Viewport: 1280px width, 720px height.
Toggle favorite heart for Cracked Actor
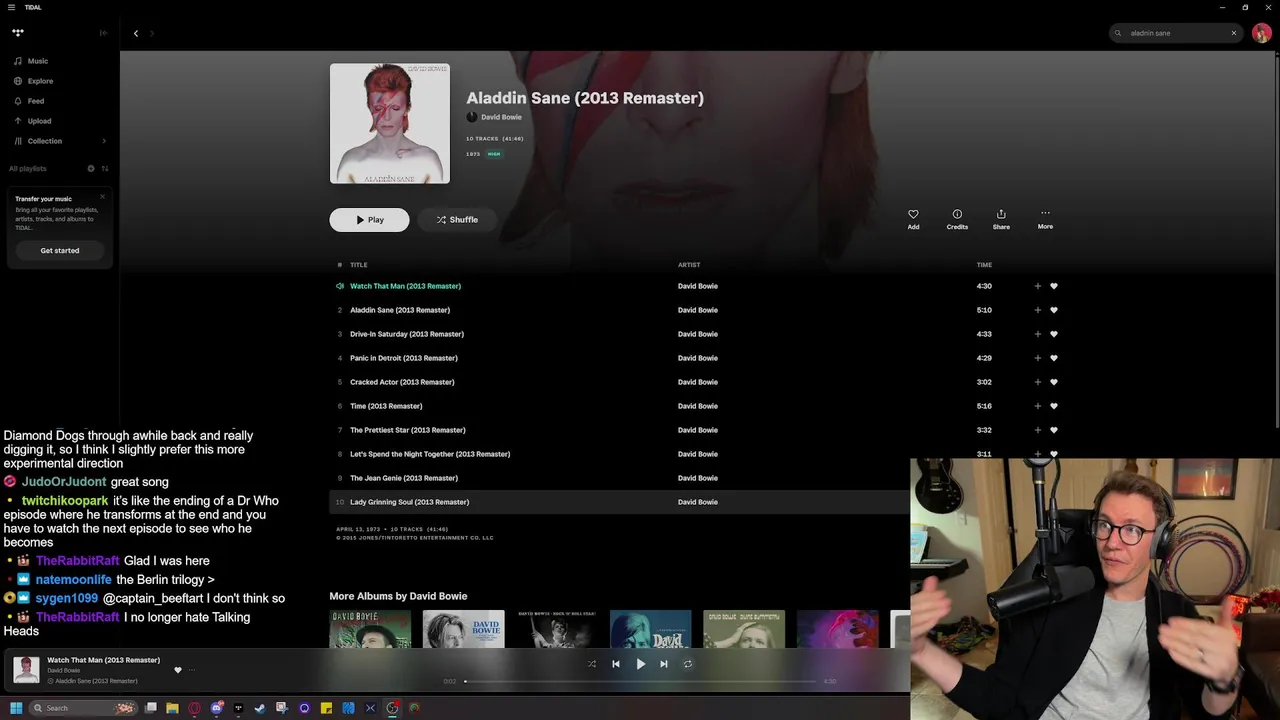(1054, 382)
